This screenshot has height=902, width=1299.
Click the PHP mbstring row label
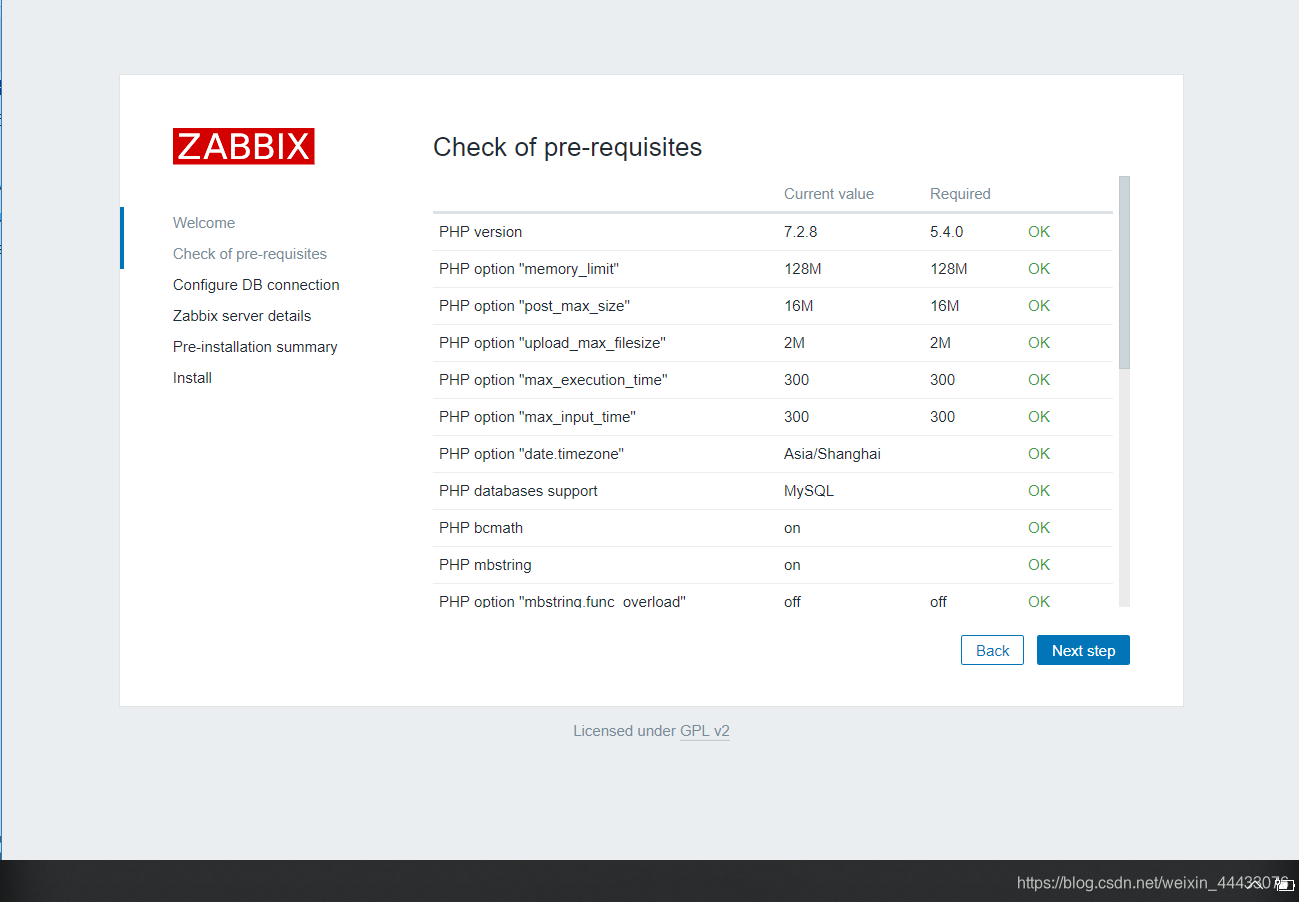point(485,565)
